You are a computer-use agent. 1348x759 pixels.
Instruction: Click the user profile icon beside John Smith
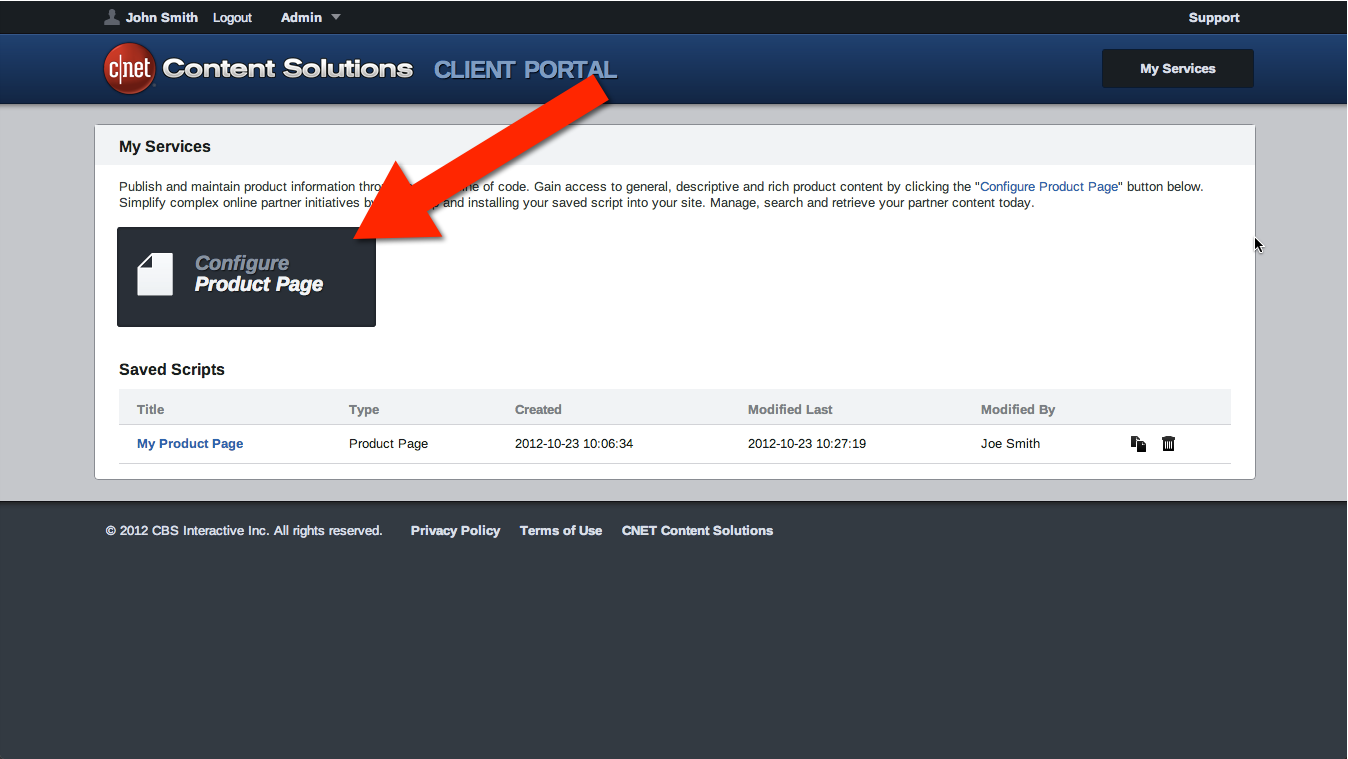tap(112, 17)
